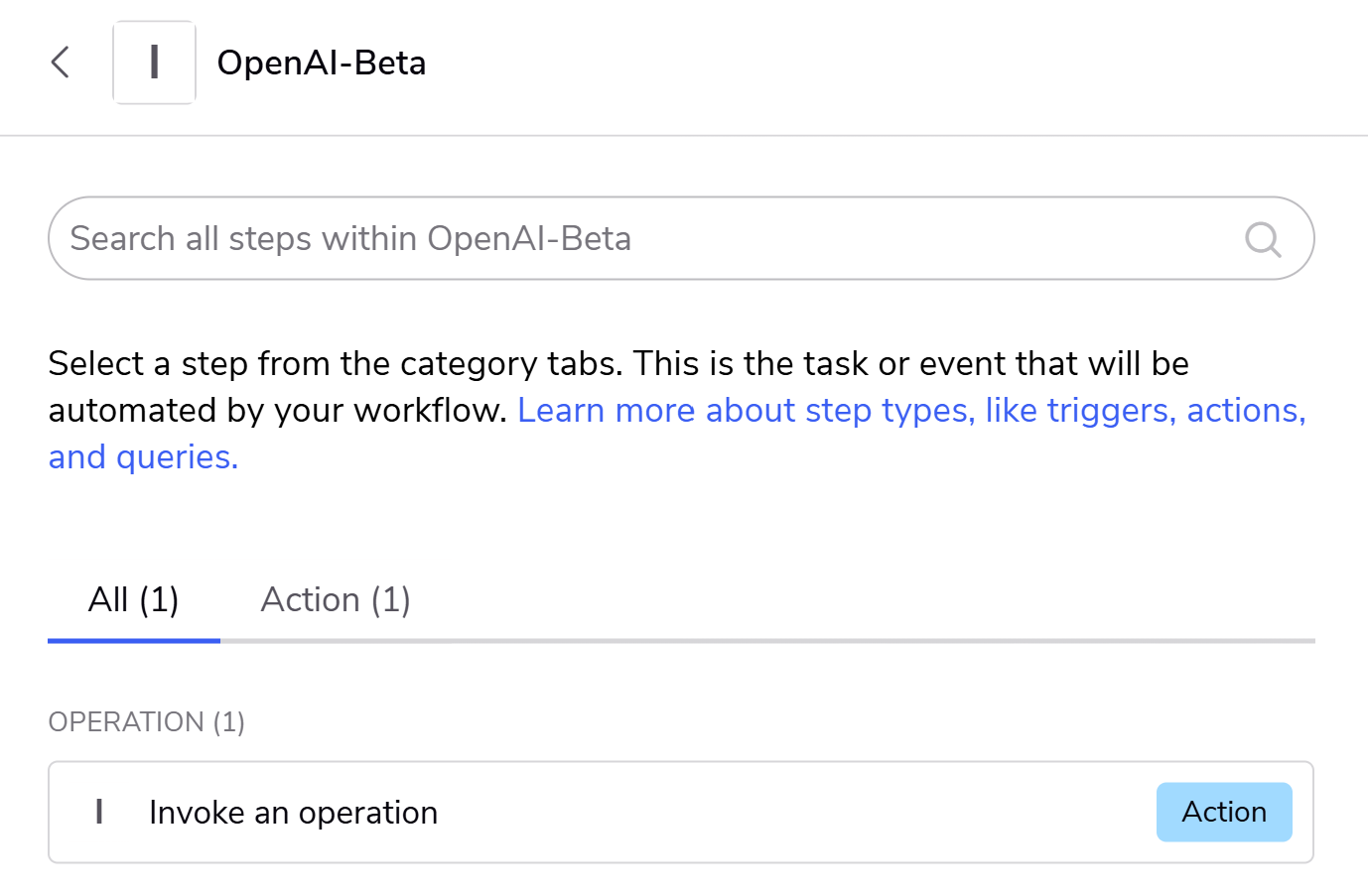Click the blue underline beneath All tab
1368x896 pixels.
134,641
